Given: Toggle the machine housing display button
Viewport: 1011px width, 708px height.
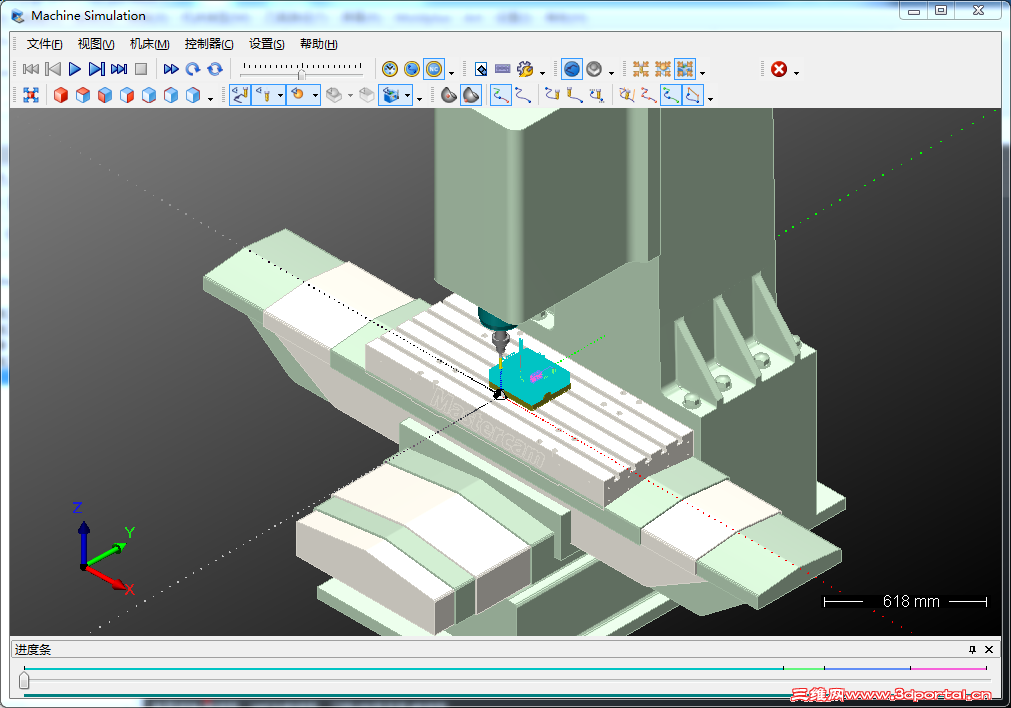Looking at the screenshot, I should pyautogui.click(x=391, y=95).
